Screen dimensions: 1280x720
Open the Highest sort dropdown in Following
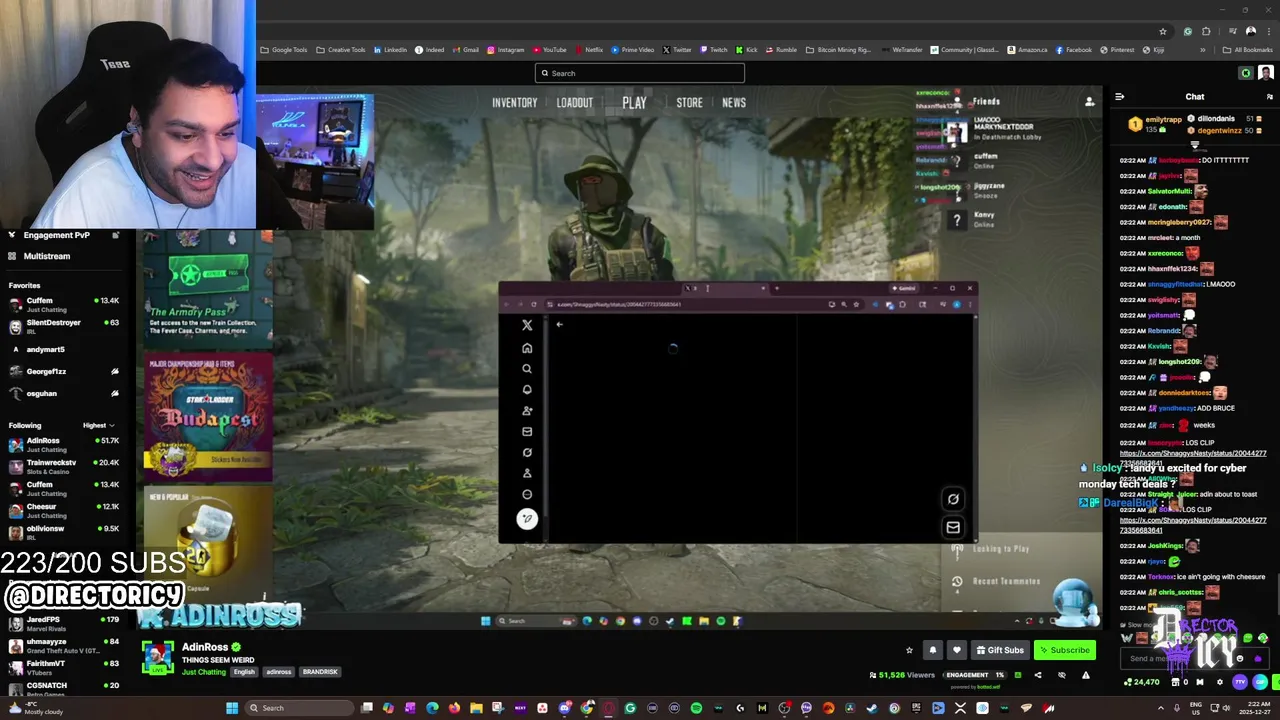pyautogui.click(x=98, y=425)
